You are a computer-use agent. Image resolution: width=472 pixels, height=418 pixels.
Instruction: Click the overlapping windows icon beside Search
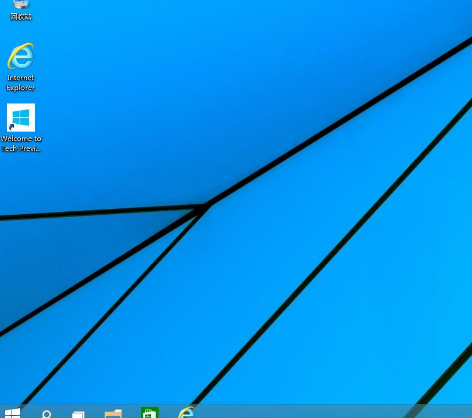coord(79,414)
